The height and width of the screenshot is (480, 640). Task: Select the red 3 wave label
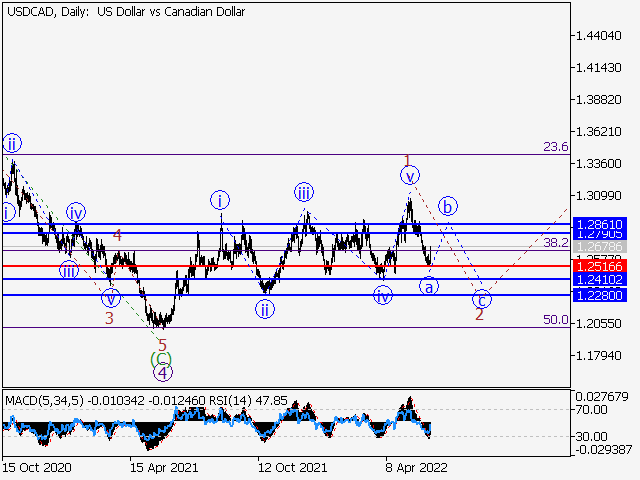[x=109, y=318]
